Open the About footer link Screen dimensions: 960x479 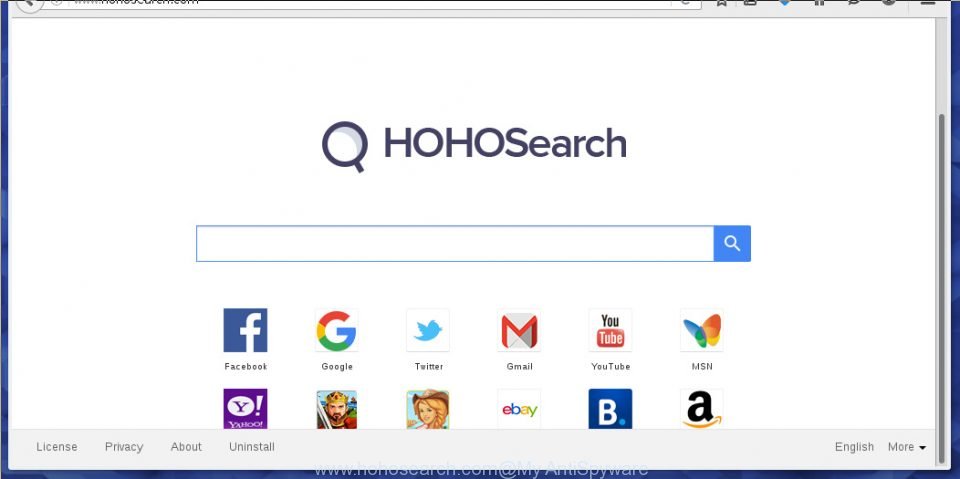[x=186, y=447]
